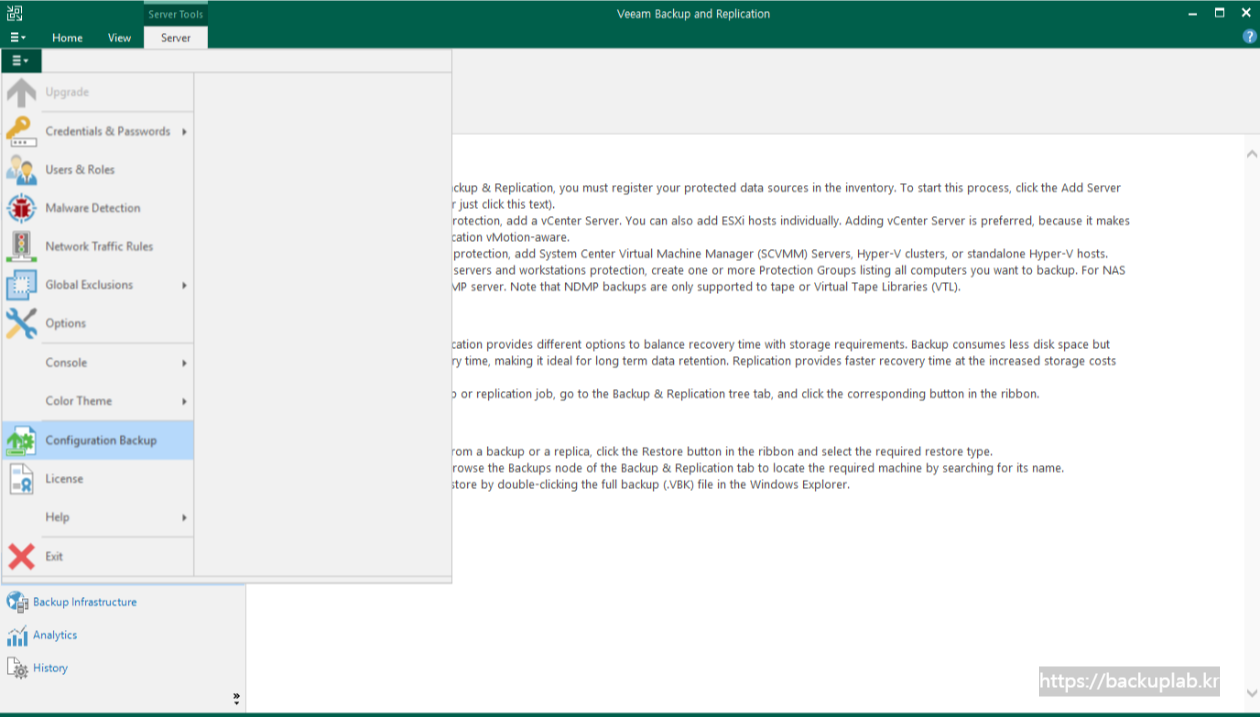Choose Network Traffic Rules menu item

point(98,246)
